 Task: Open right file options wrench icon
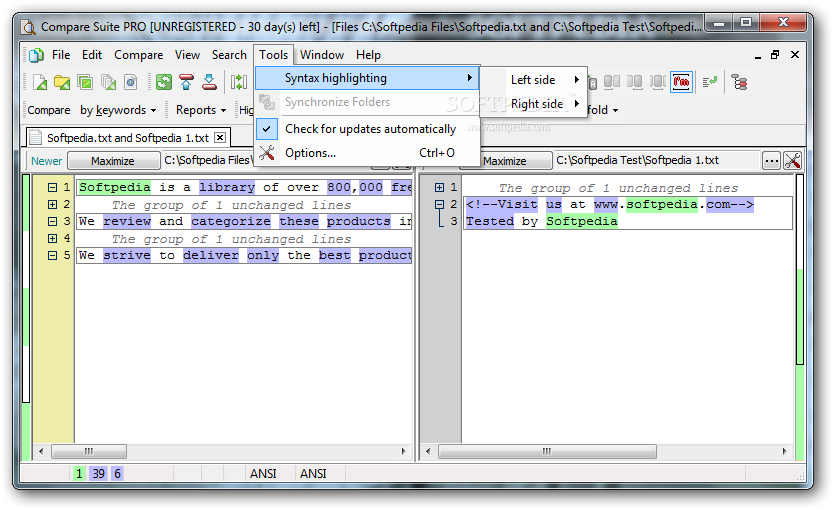tap(792, 160)
